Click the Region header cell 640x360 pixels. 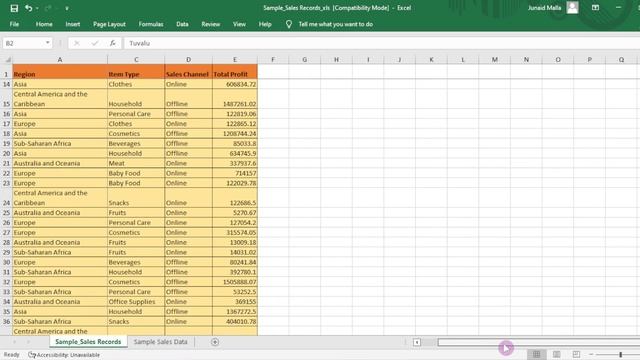pyautogui.click(x=60, y=71)
